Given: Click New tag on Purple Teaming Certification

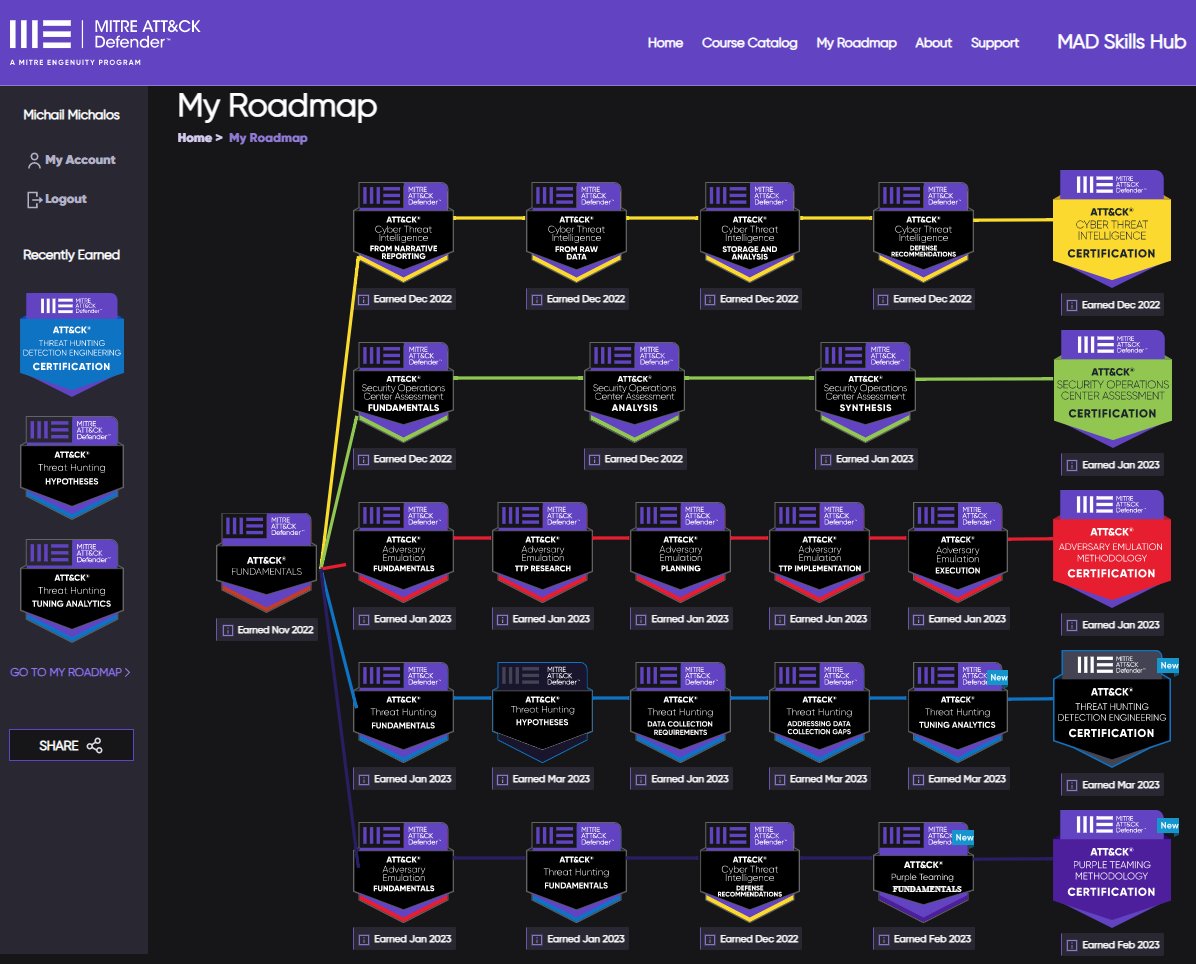Looking at the screenshot, I should (1169, 825).
